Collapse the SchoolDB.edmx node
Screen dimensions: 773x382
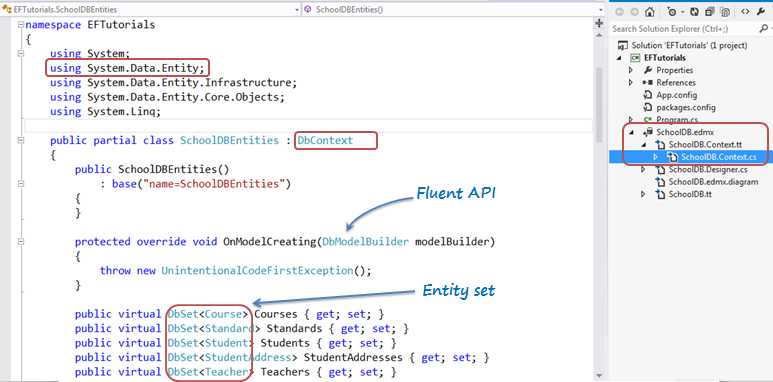click(632, 133)
